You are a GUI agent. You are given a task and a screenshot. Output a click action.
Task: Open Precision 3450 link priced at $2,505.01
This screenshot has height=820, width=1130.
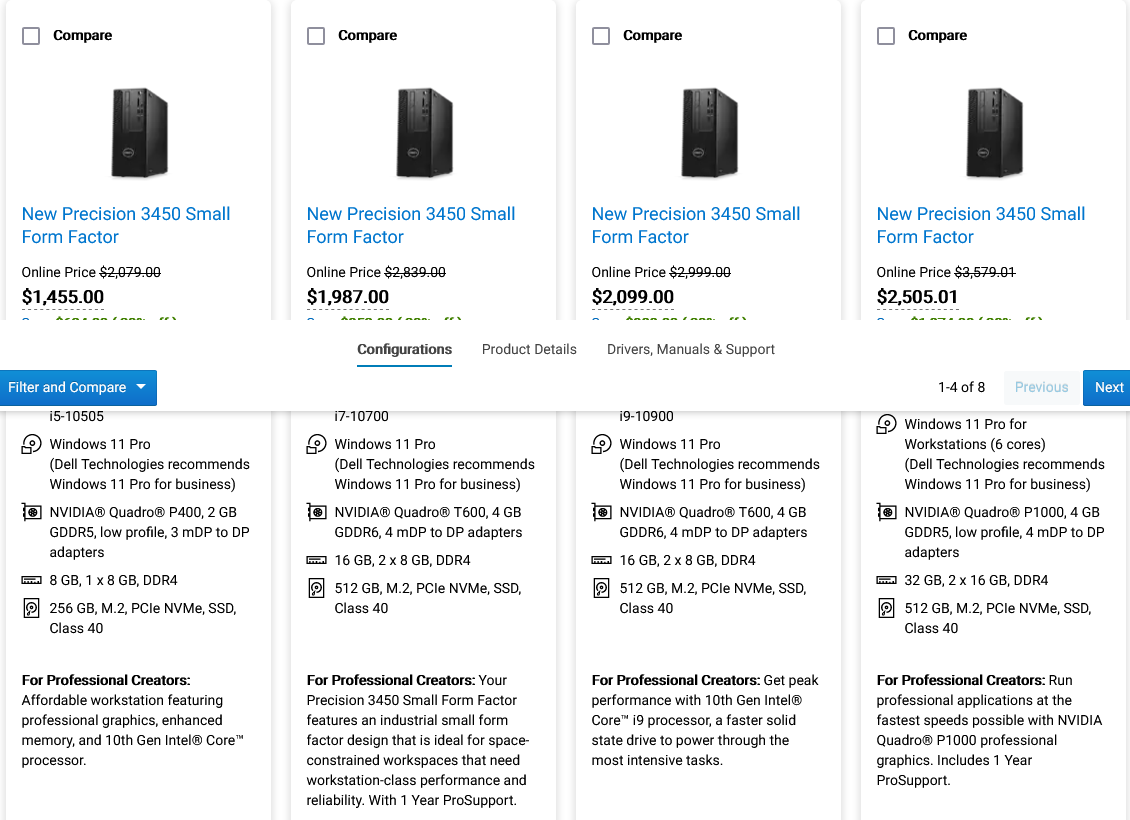coord(981,226)
